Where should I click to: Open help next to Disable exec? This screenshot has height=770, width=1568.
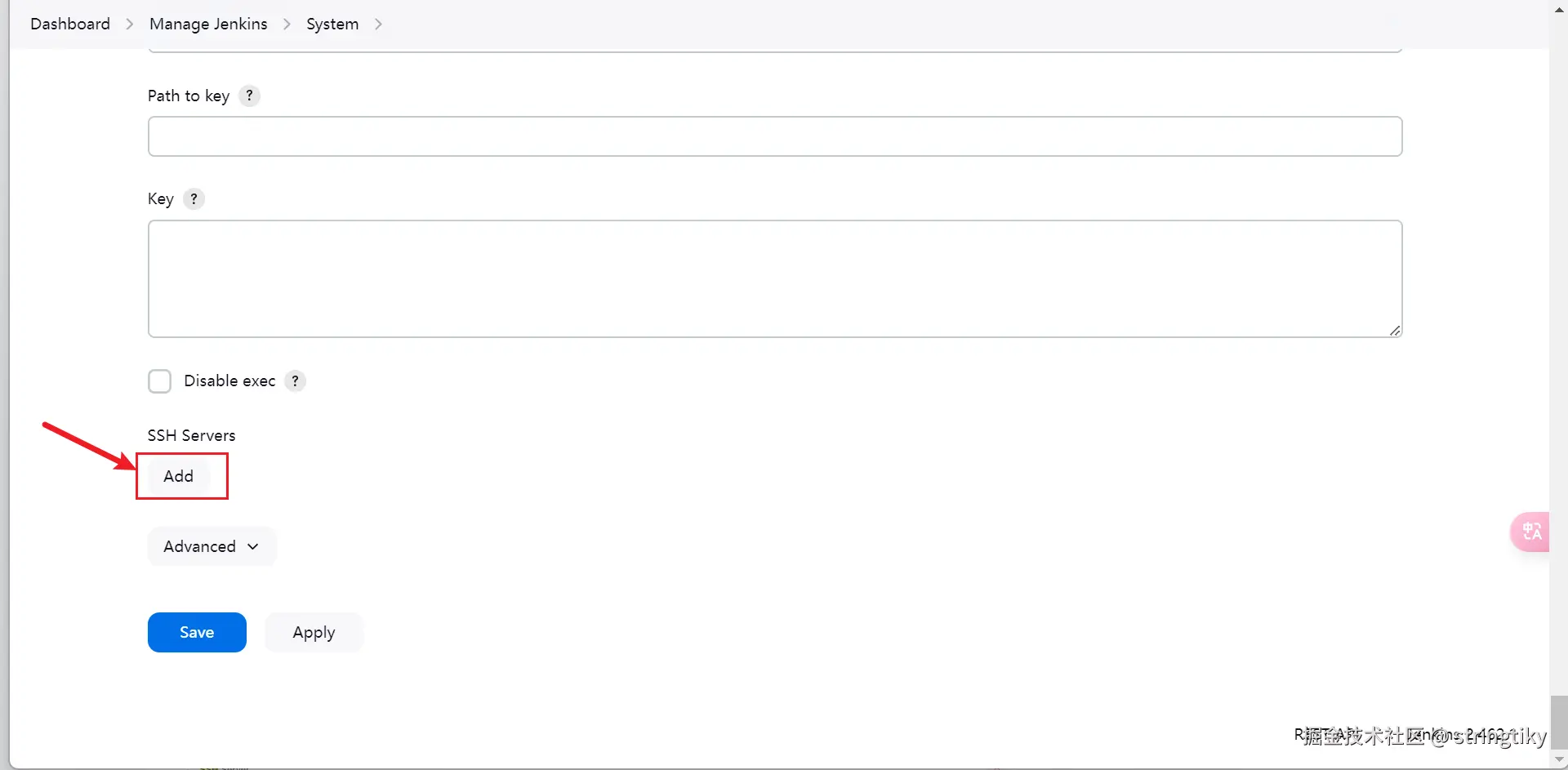point(295,381)
